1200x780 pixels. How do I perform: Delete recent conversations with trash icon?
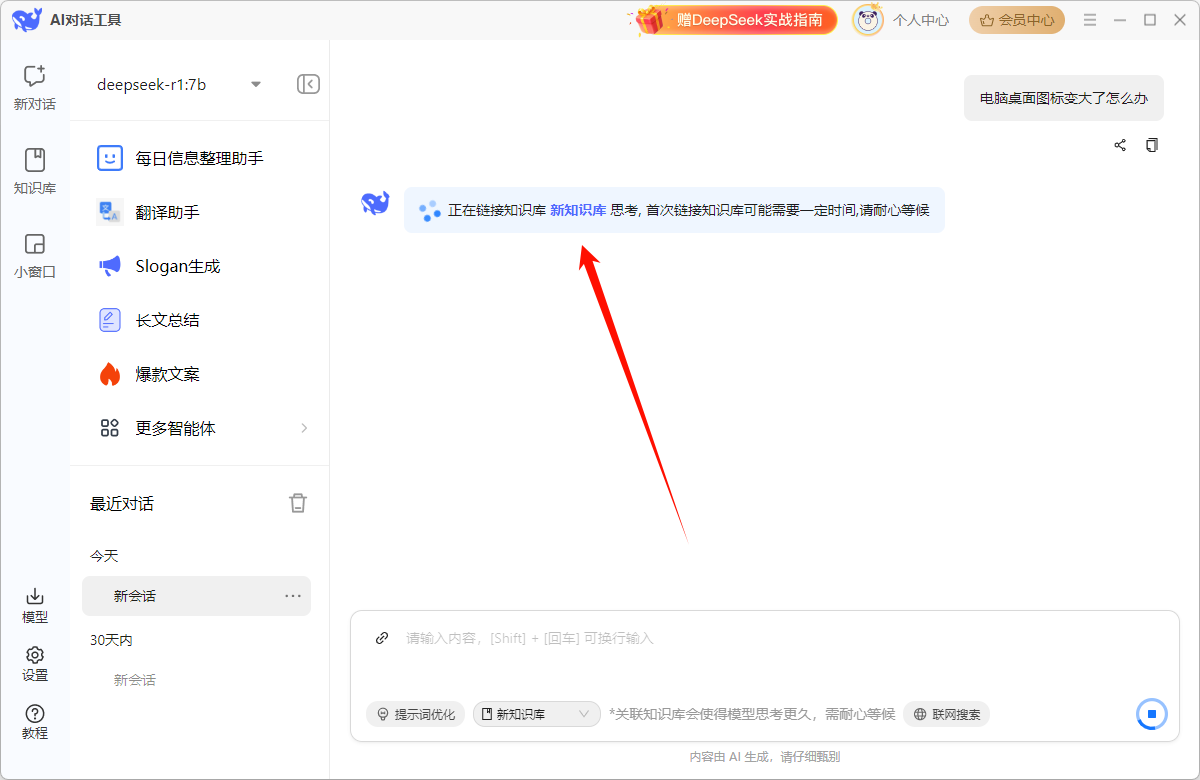coord(298,503)
